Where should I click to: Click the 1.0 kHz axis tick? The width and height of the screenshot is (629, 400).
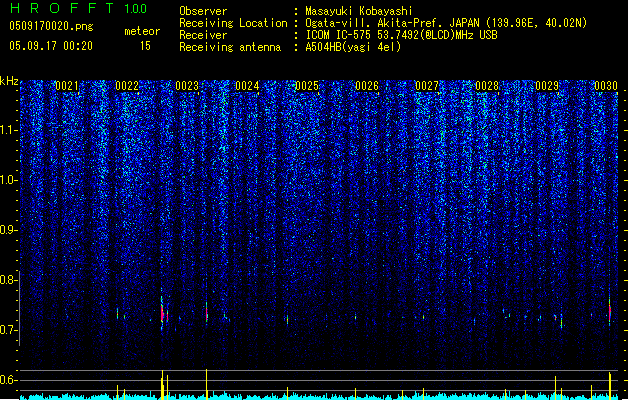(9, 180)
